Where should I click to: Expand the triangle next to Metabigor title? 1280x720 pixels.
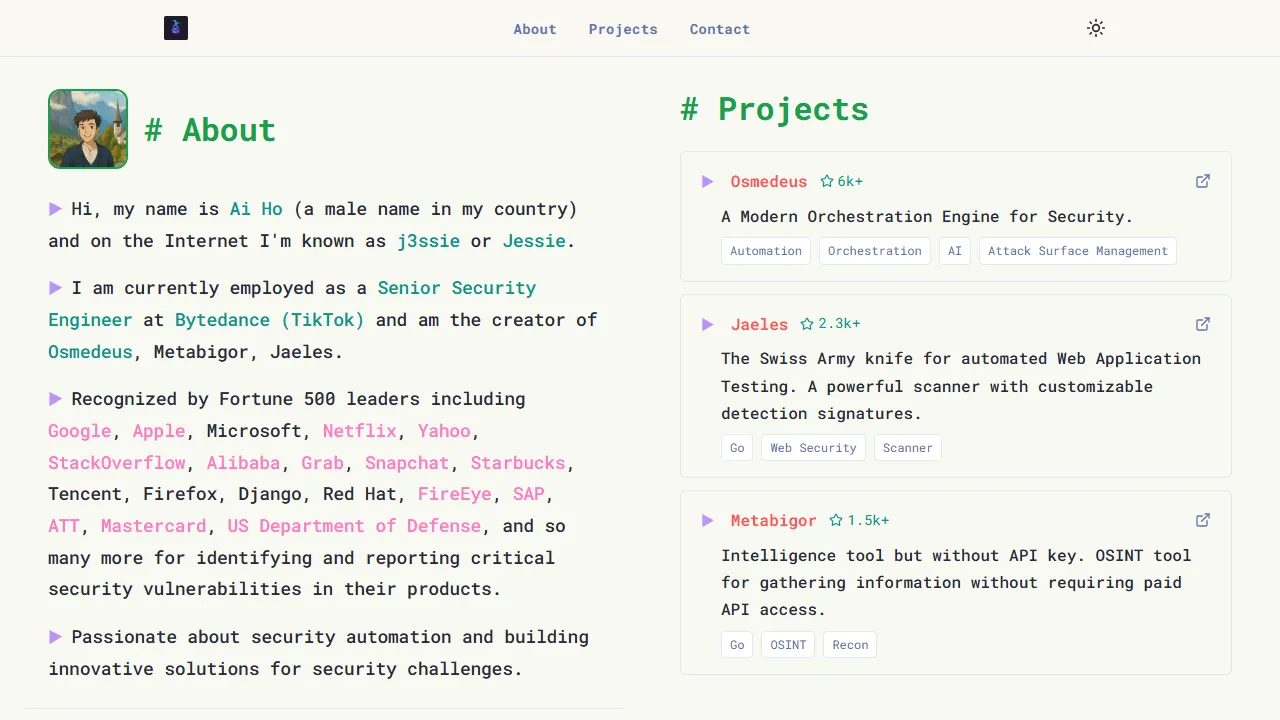point(708,520)
